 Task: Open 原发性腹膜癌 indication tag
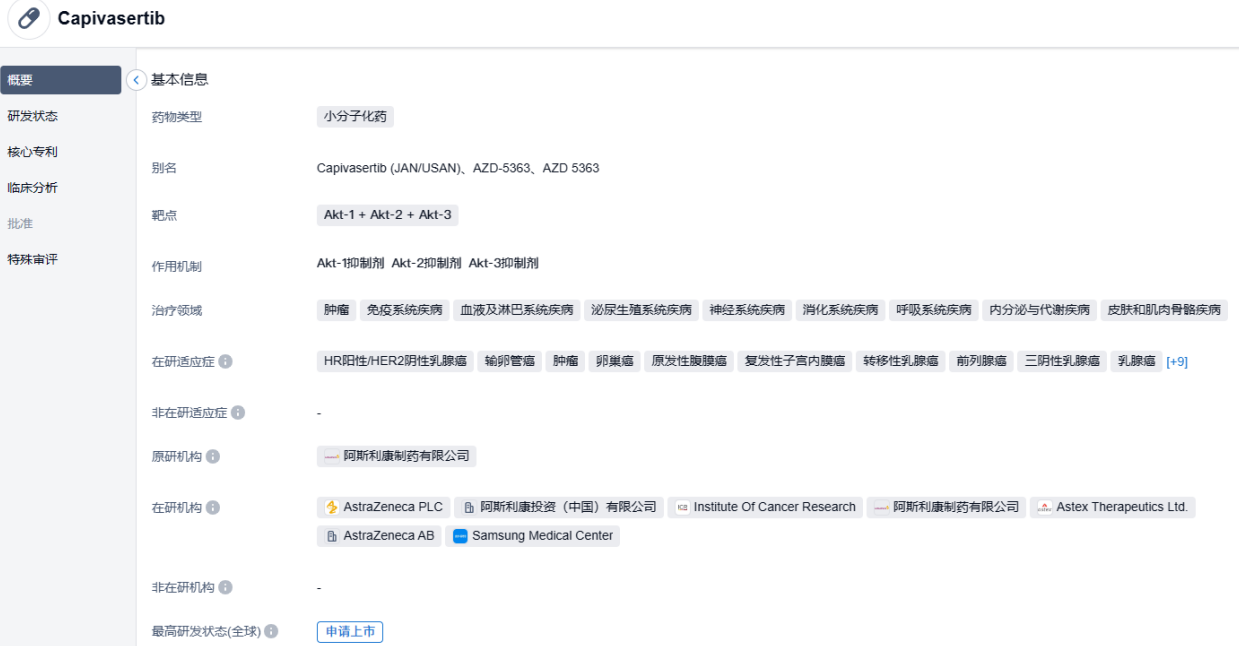689,361
